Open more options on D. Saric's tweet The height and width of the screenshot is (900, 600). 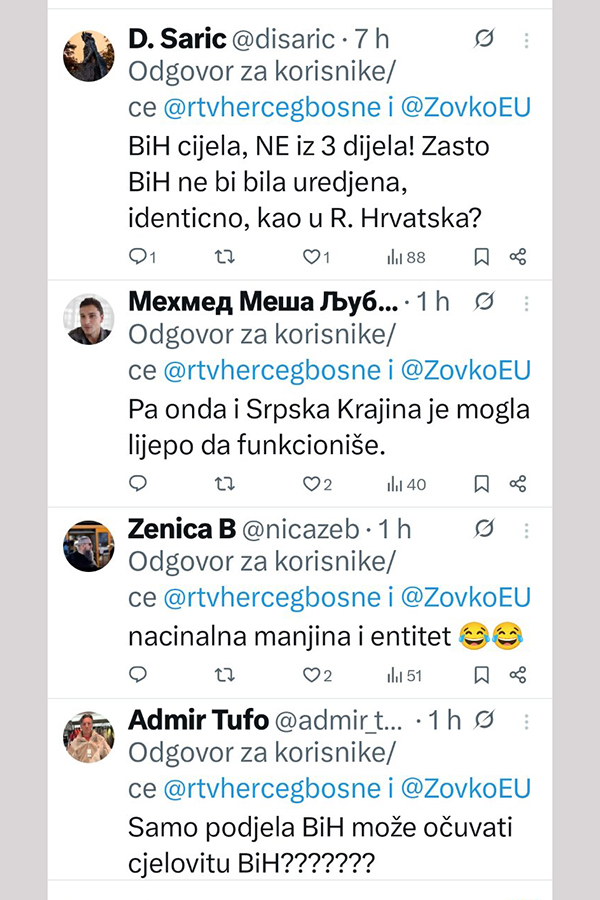tap(527, 40)
